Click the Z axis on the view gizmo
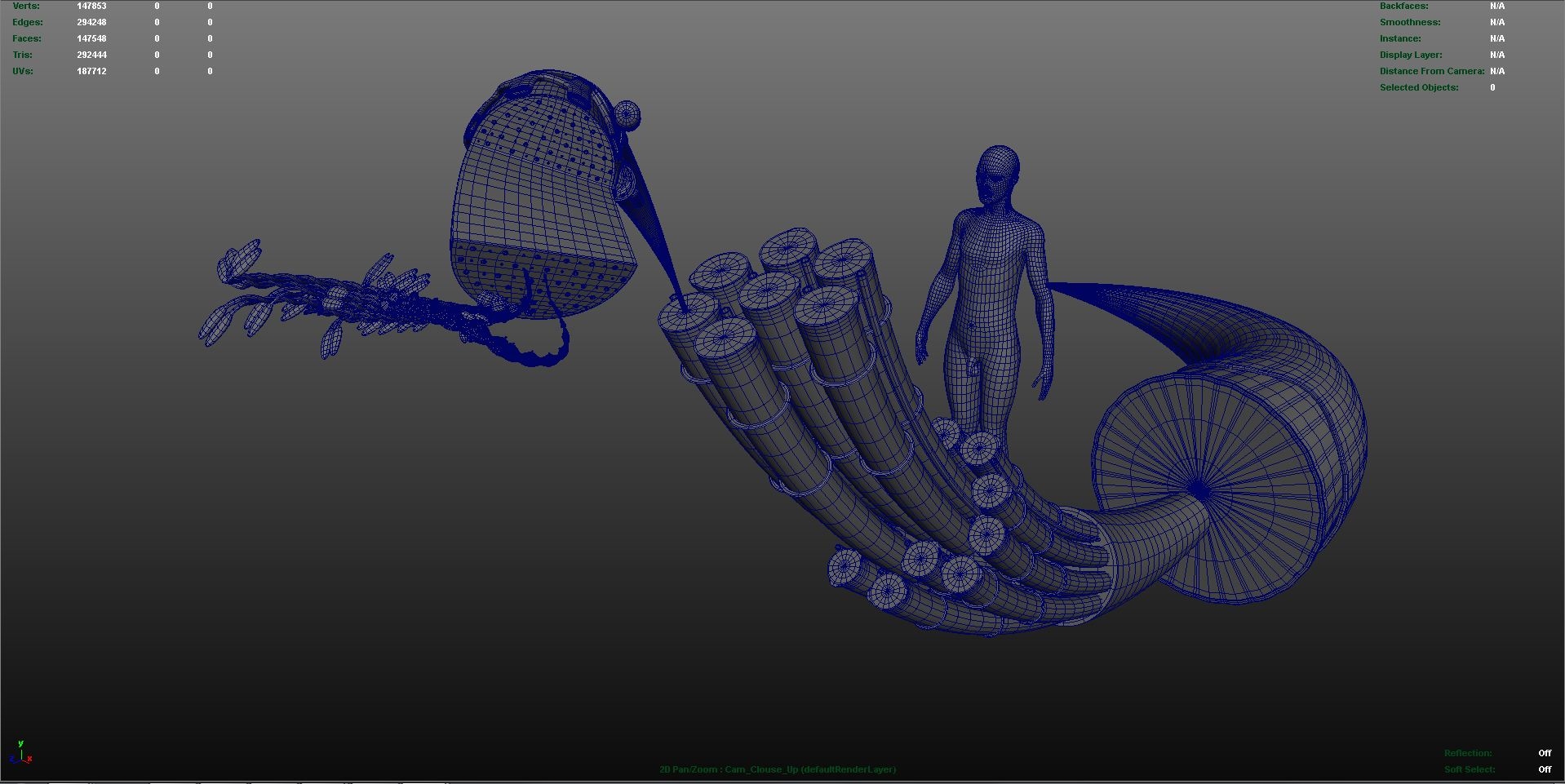 (x=12, y=759)
